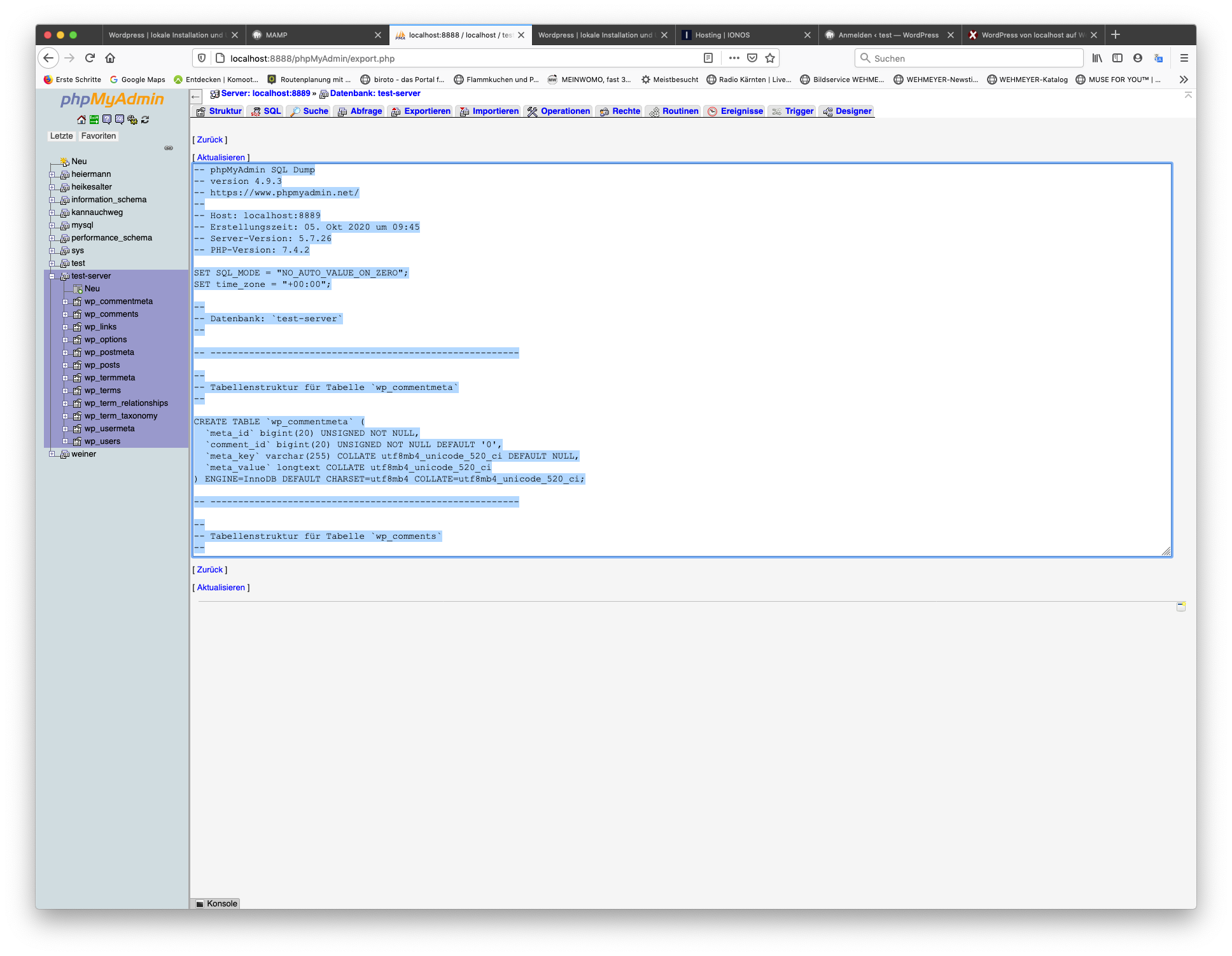Click the navigation panel settings gears icon
Viewport: 1232px width, 956px height.
point(132,120)
